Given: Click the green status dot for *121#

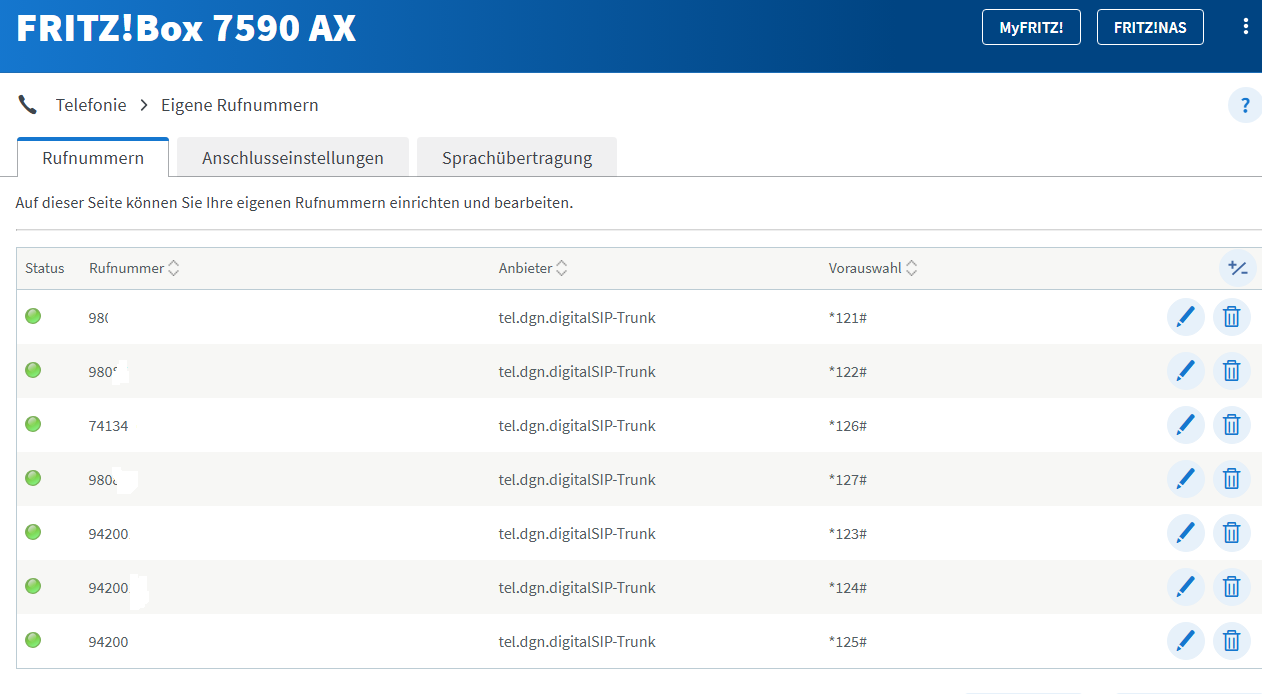Looking at the screenshot, I should 33,316.
